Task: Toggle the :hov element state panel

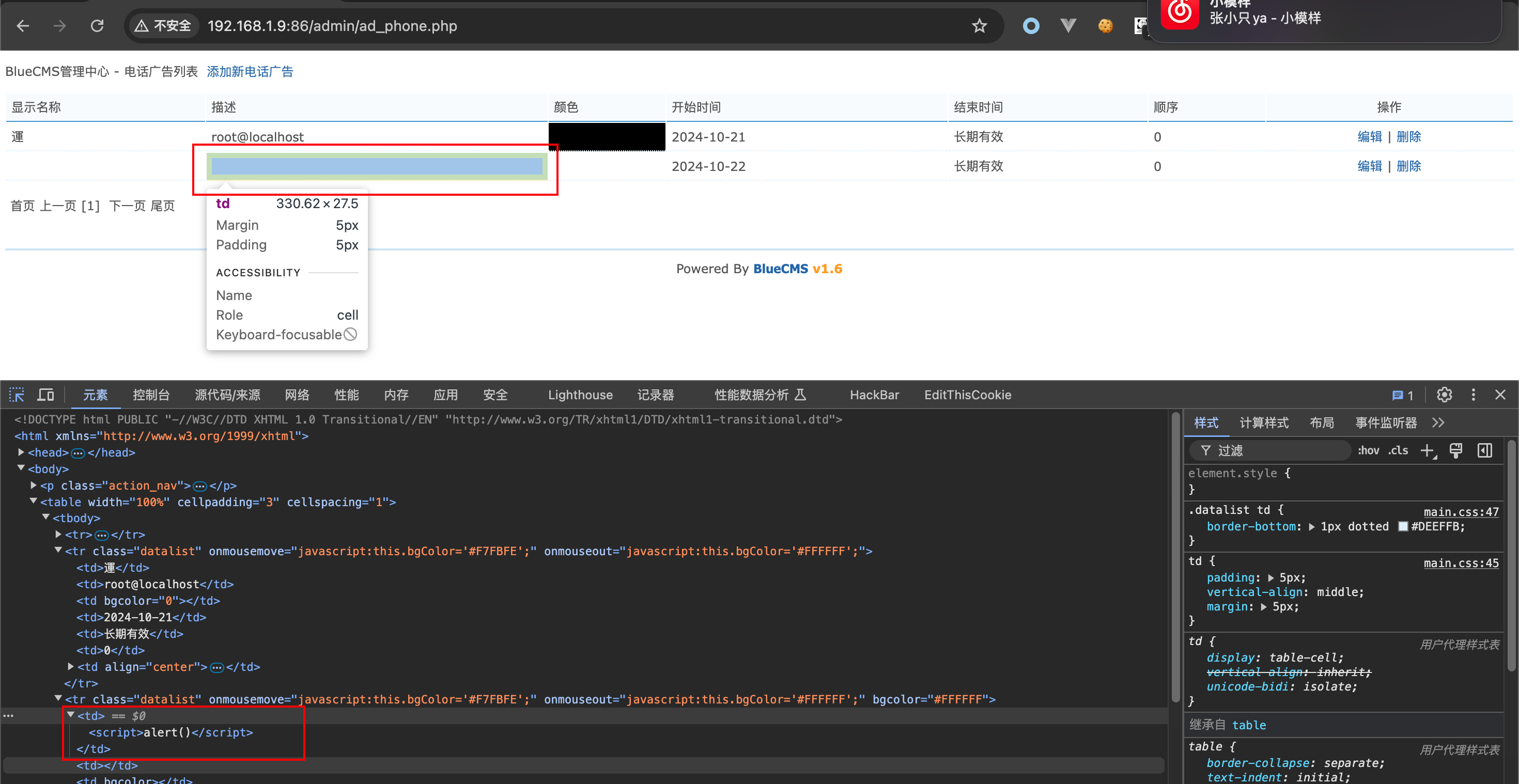Action: click(x=1368, y=451)
